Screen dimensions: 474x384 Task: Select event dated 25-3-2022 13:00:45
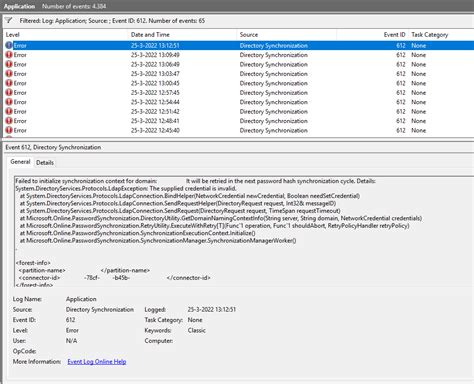tap(238, 83)
